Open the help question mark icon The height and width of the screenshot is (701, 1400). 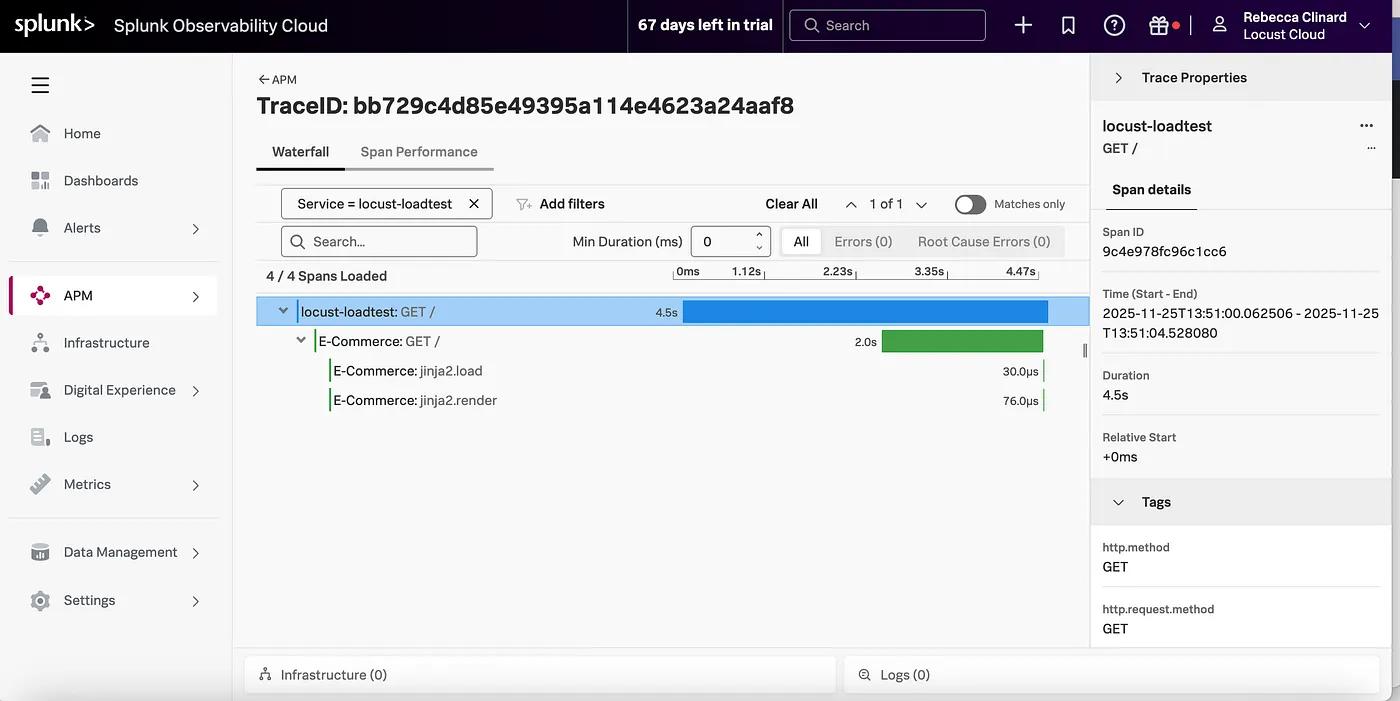(1114, 25)
